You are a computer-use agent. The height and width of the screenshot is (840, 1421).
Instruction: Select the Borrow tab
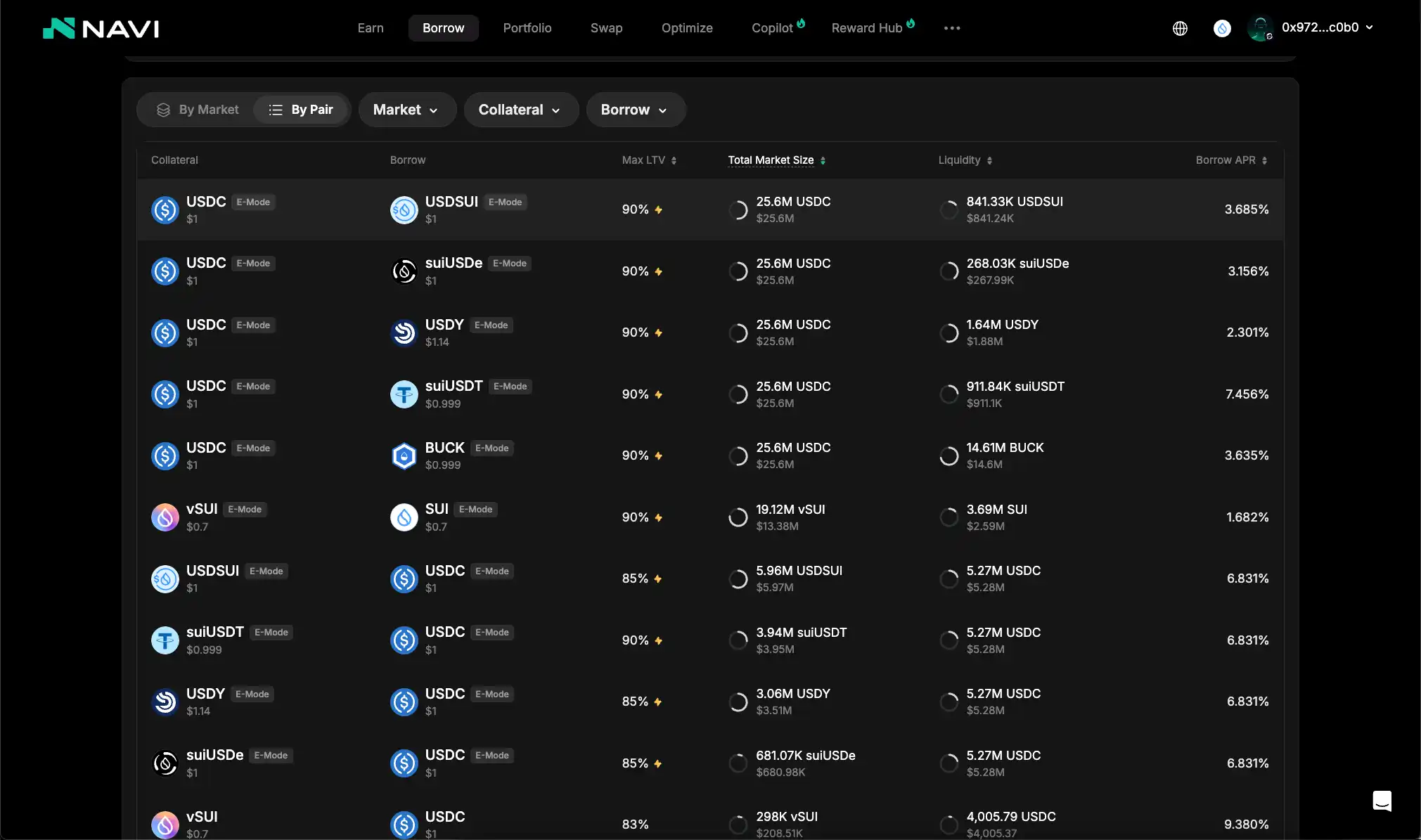444,28
